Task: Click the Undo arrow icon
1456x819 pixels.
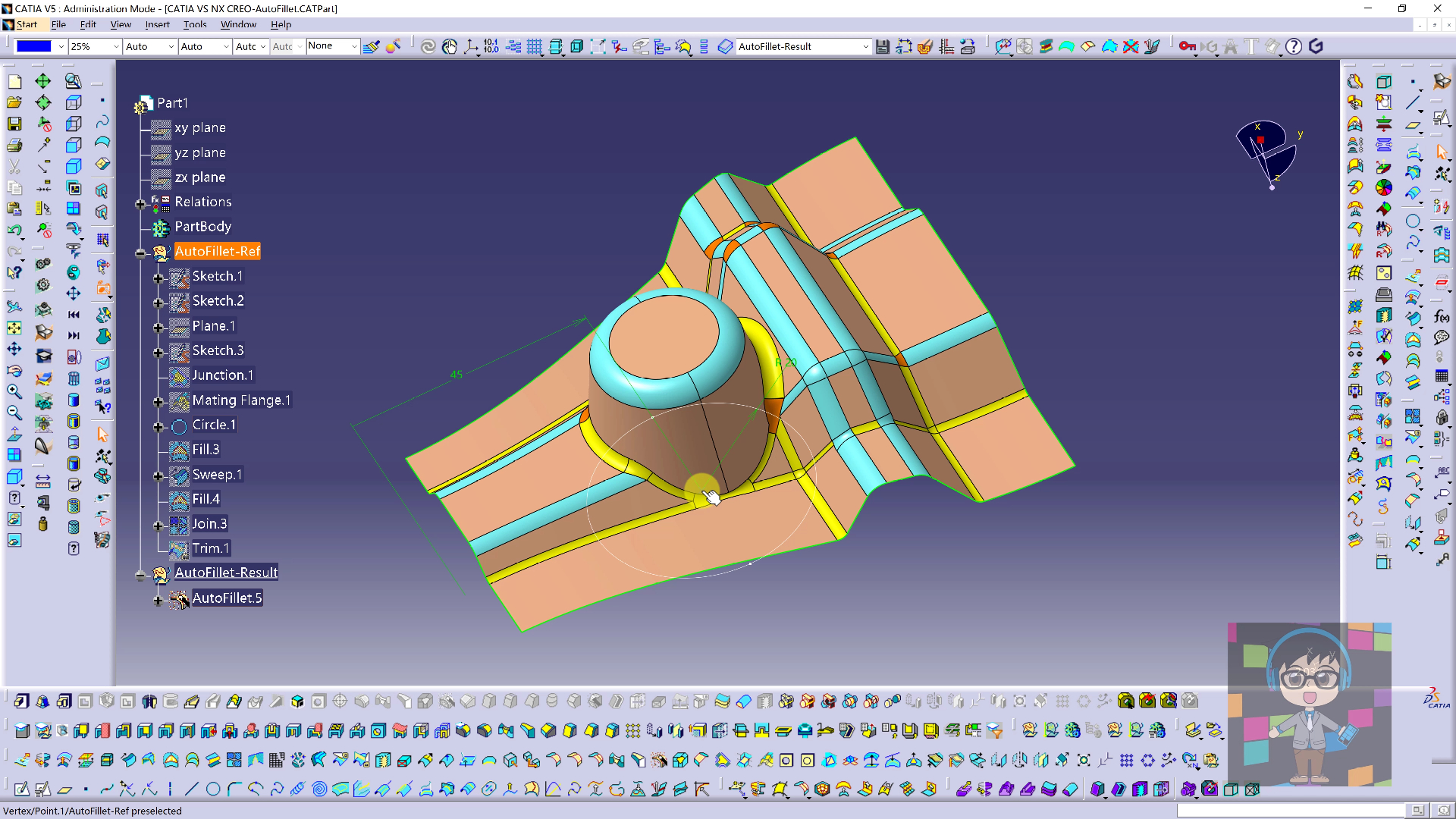Action: 14,230
